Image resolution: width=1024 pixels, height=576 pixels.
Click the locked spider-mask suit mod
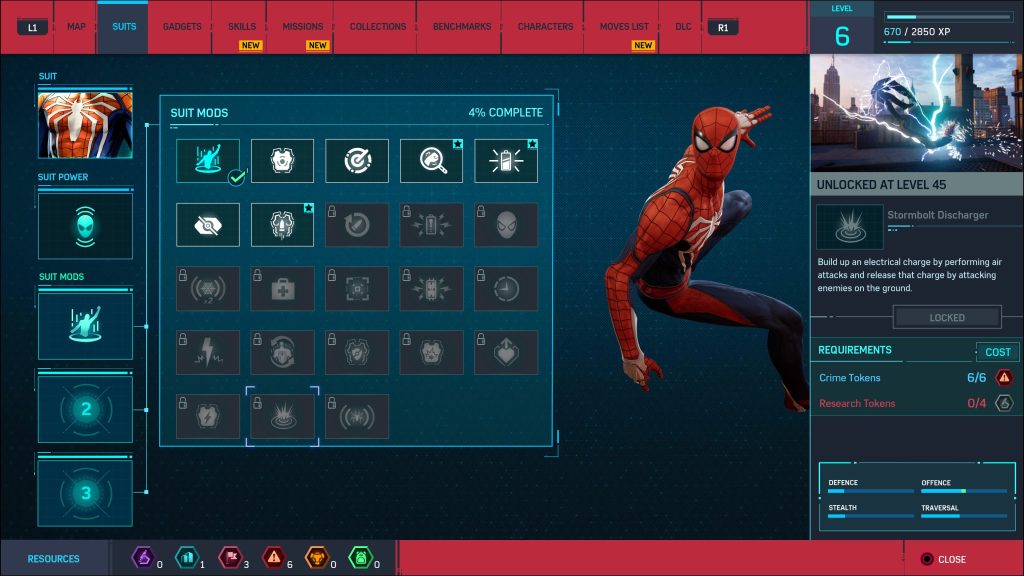coord(507,224)
